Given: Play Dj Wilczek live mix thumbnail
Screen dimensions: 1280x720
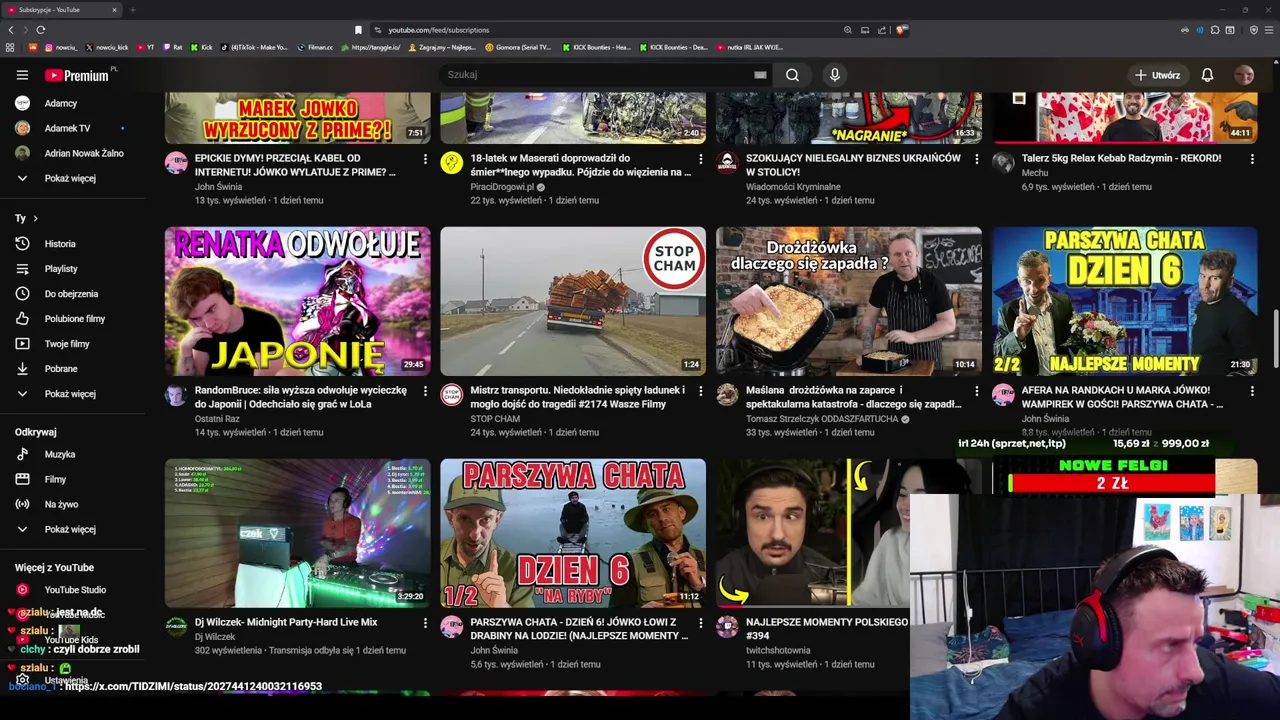Looking at the screenshot, I should point(298,533).
